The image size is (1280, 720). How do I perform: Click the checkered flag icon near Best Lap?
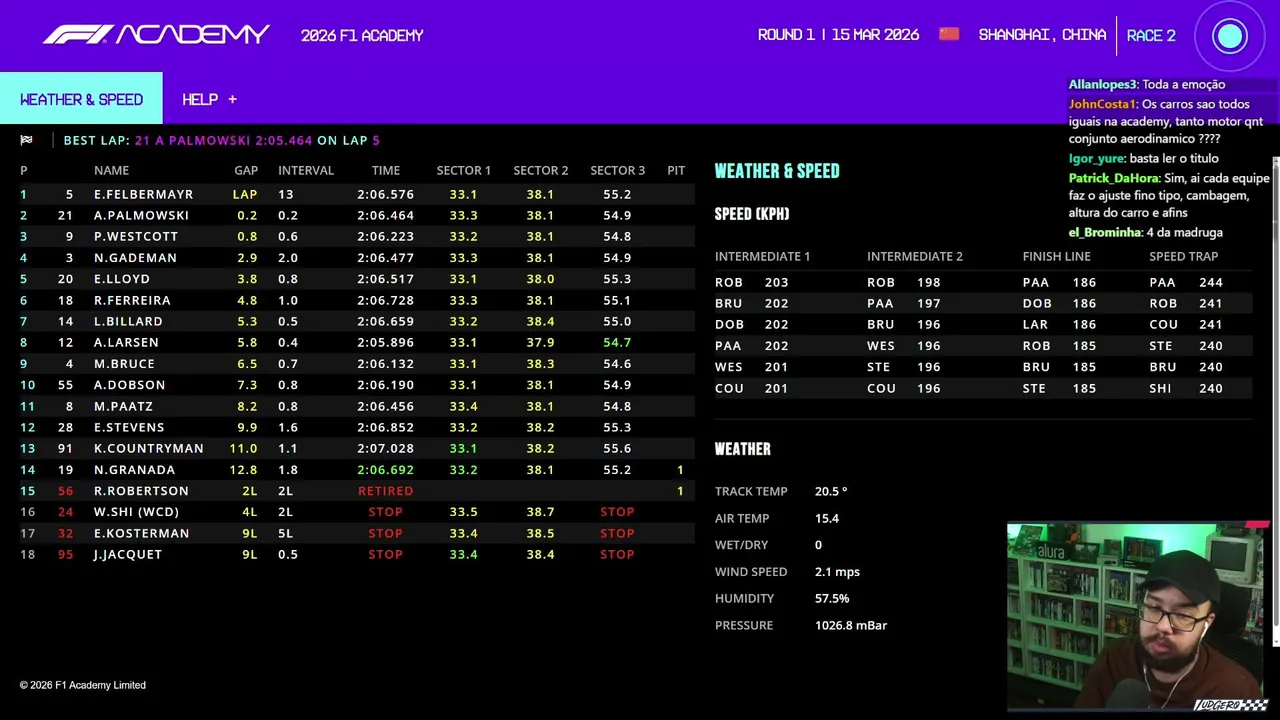click(26, 140)
